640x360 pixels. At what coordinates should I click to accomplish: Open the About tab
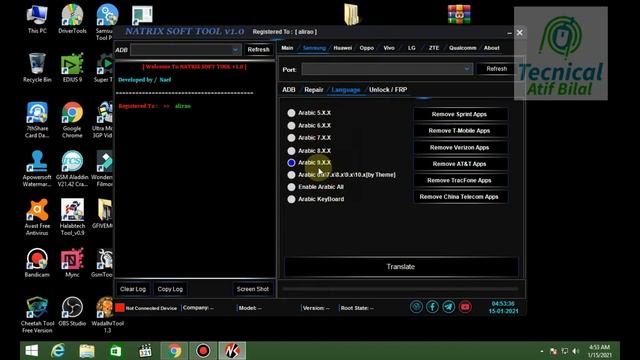[x=491, y=48]
